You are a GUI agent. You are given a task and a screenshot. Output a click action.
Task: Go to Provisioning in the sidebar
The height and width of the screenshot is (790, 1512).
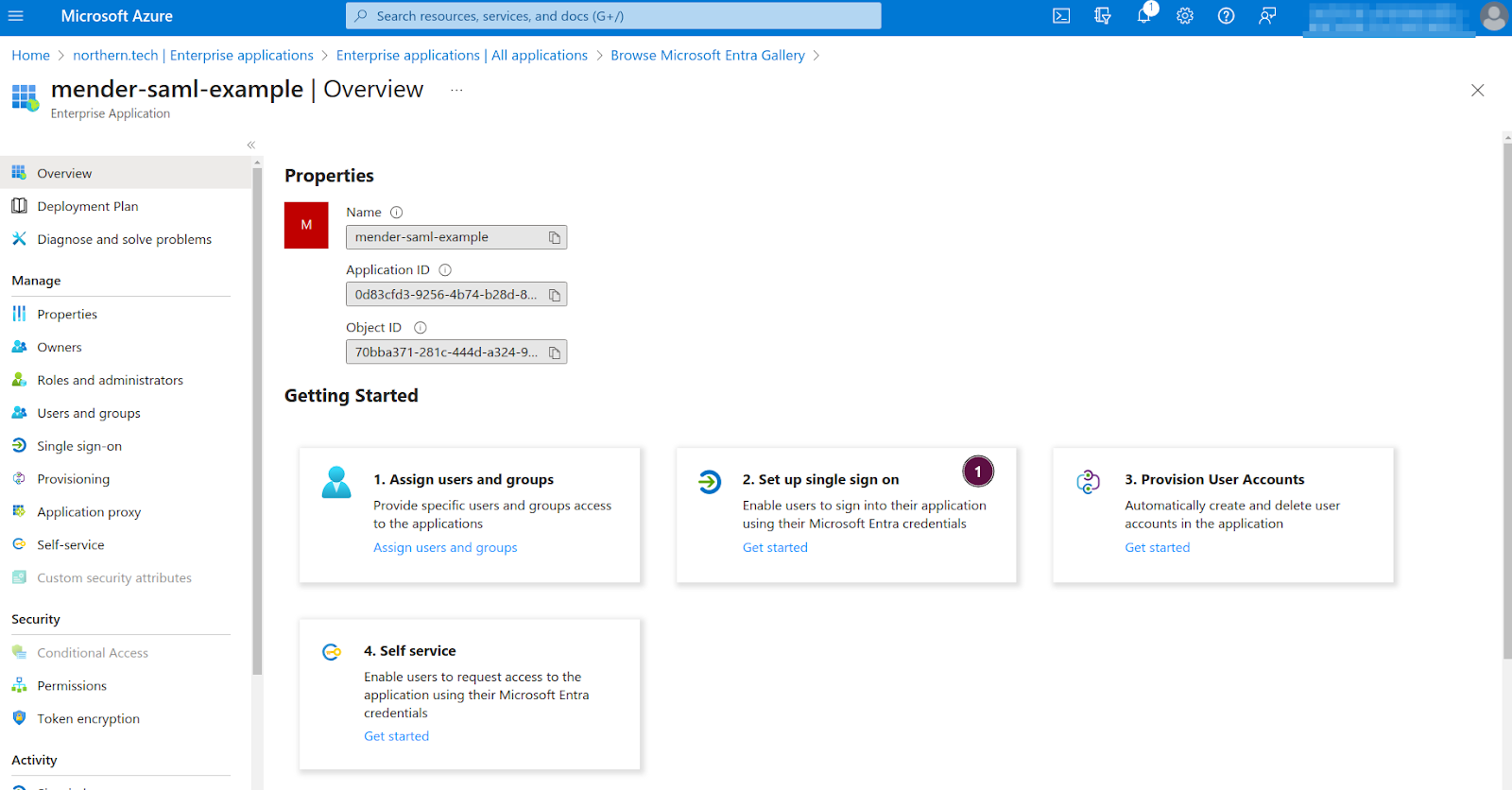[74, 479]
